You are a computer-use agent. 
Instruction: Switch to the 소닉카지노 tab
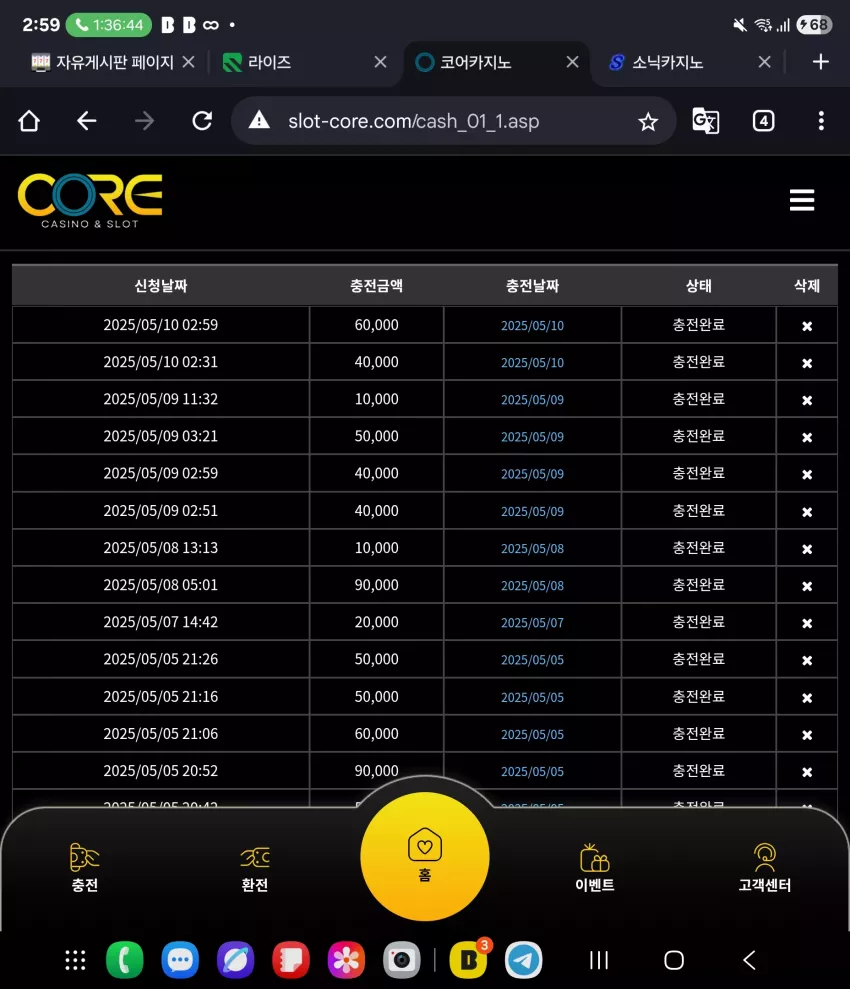point(668,62)
